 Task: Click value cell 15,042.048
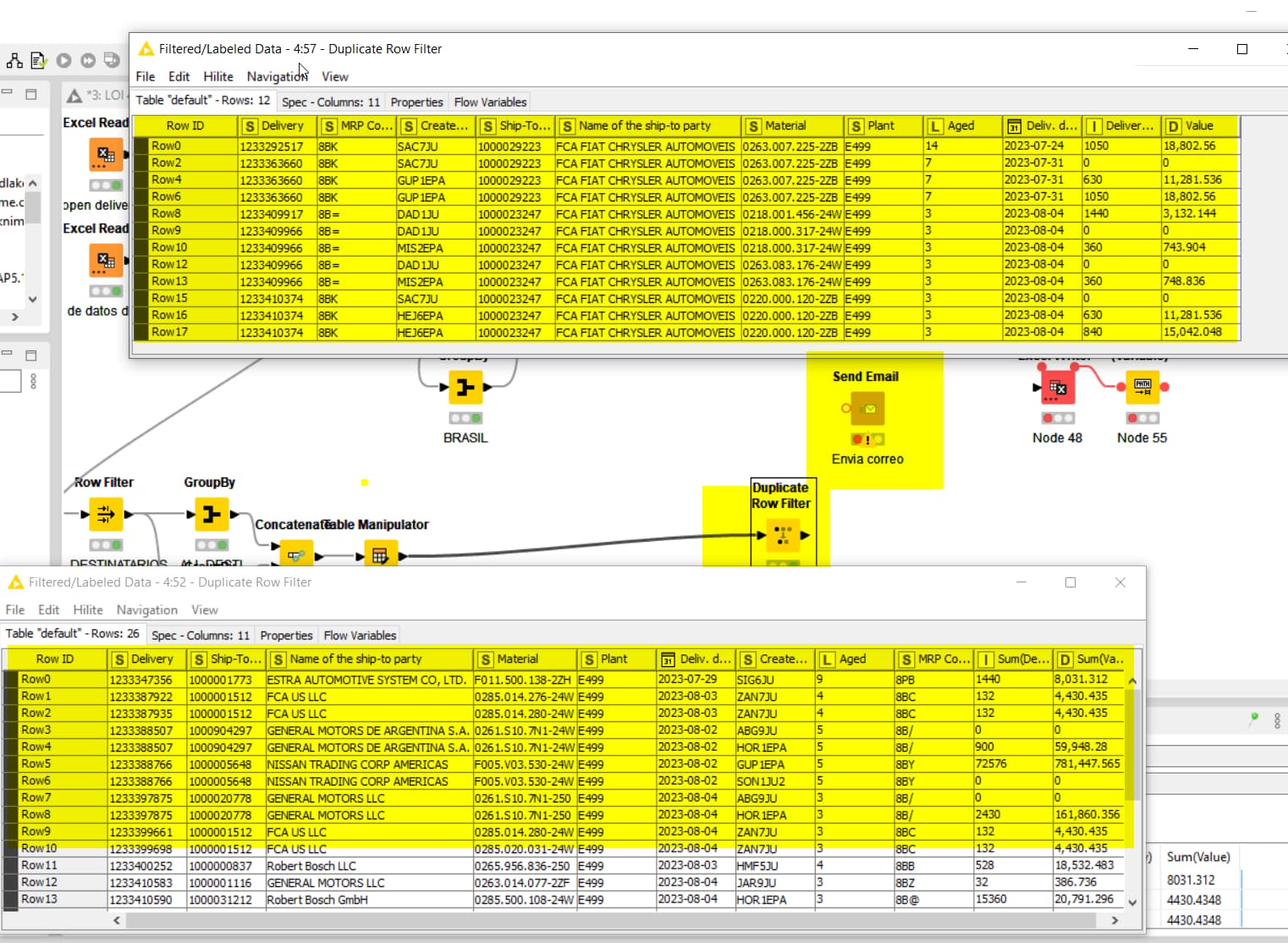1200,332
